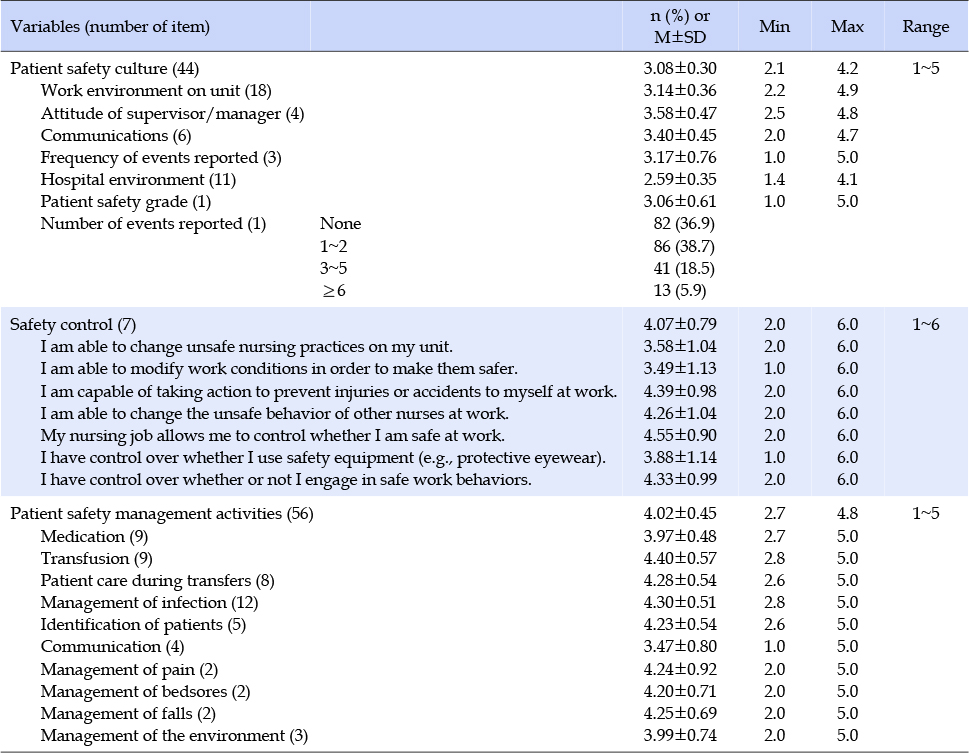Select the 'n (%) or M±SD' header cell
Viewport: 969px width, 753px height.
[680, 27]
